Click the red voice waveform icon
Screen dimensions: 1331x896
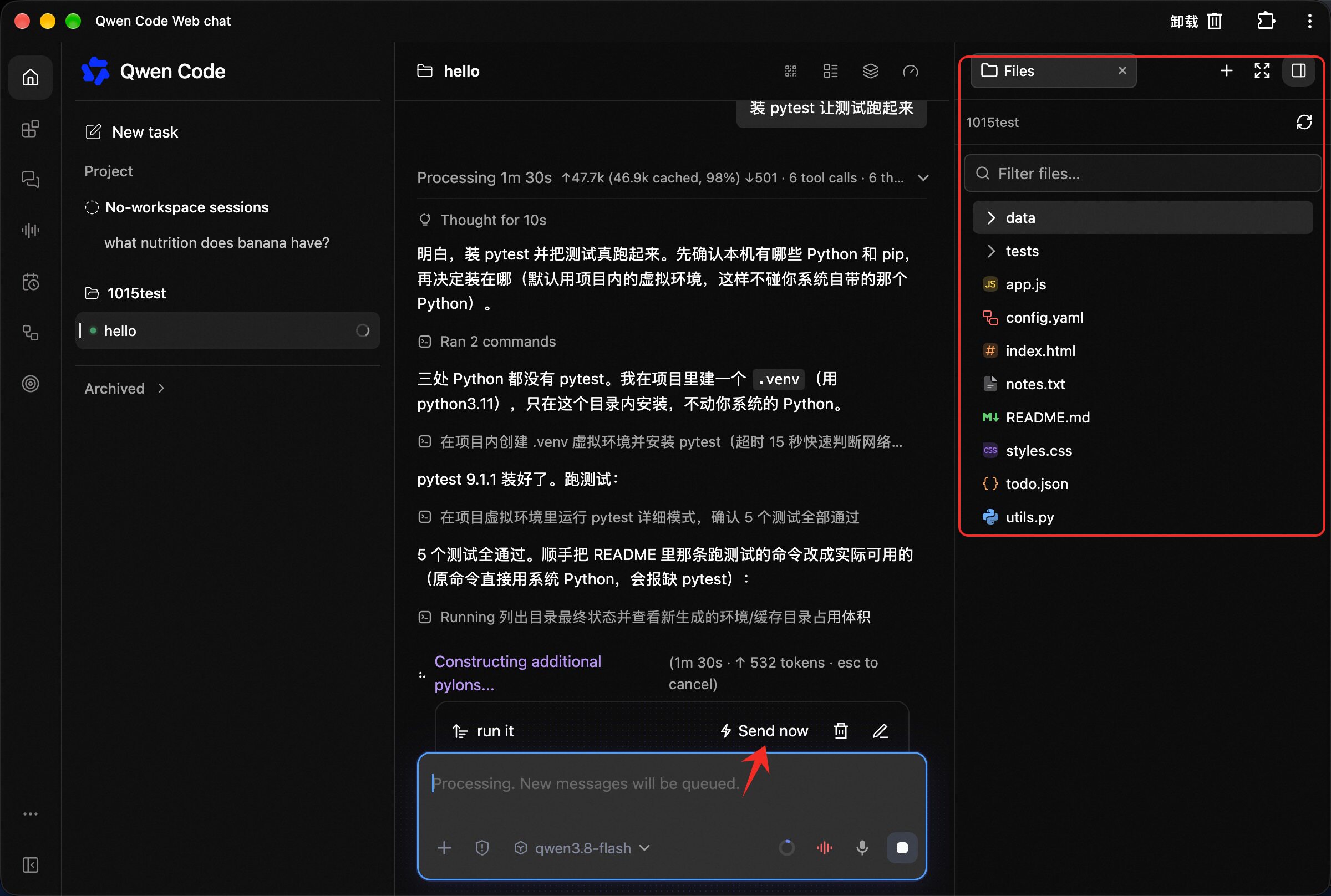click(824, 847)
